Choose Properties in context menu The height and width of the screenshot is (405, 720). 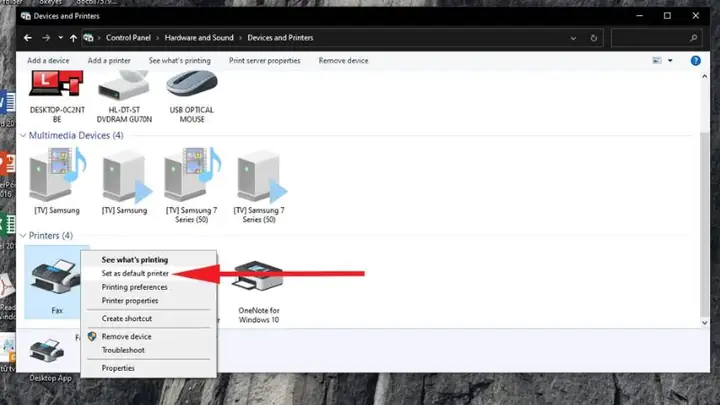(x=118, y=368)
